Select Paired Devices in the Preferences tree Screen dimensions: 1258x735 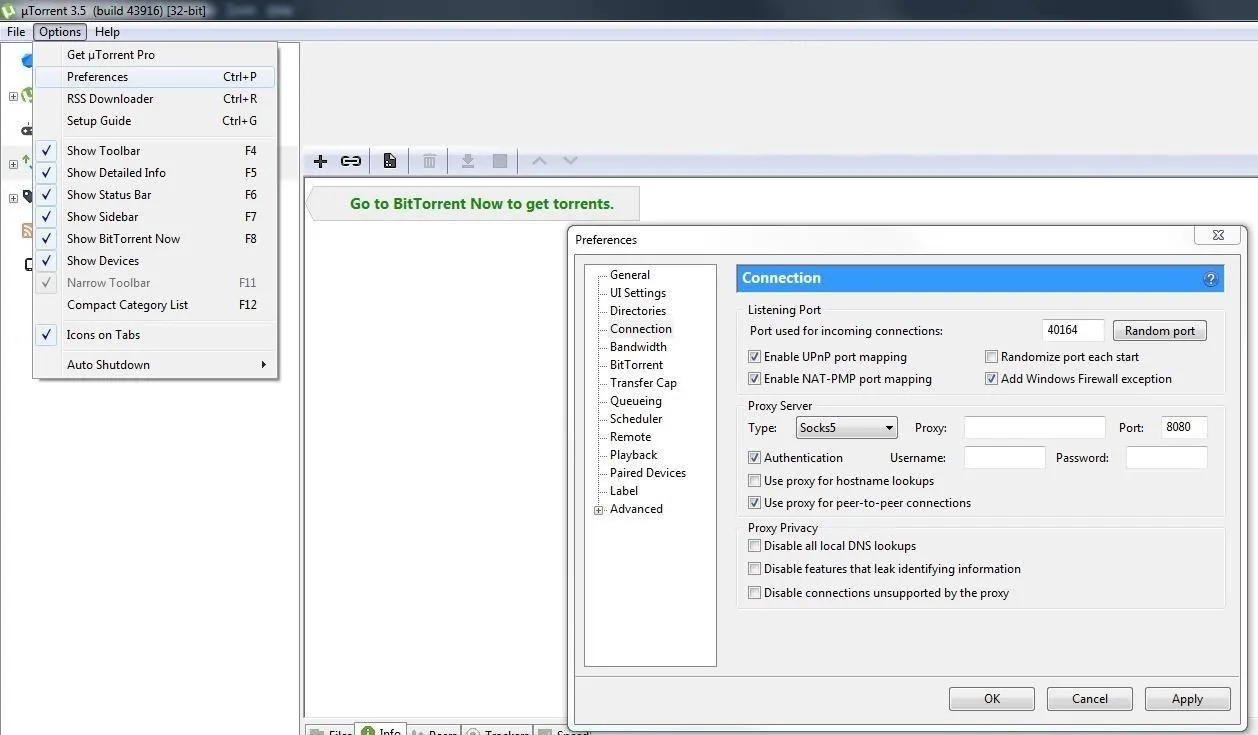pos(648,473)
